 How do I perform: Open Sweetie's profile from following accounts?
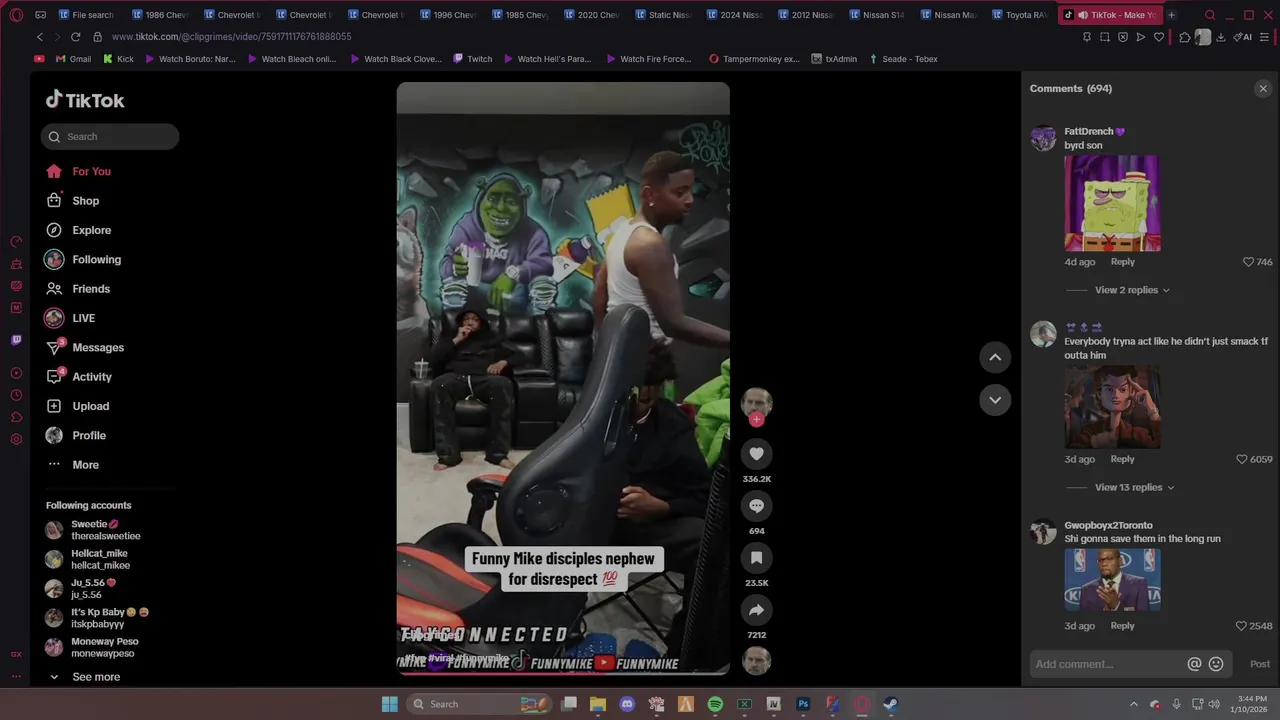click(93, 530)
